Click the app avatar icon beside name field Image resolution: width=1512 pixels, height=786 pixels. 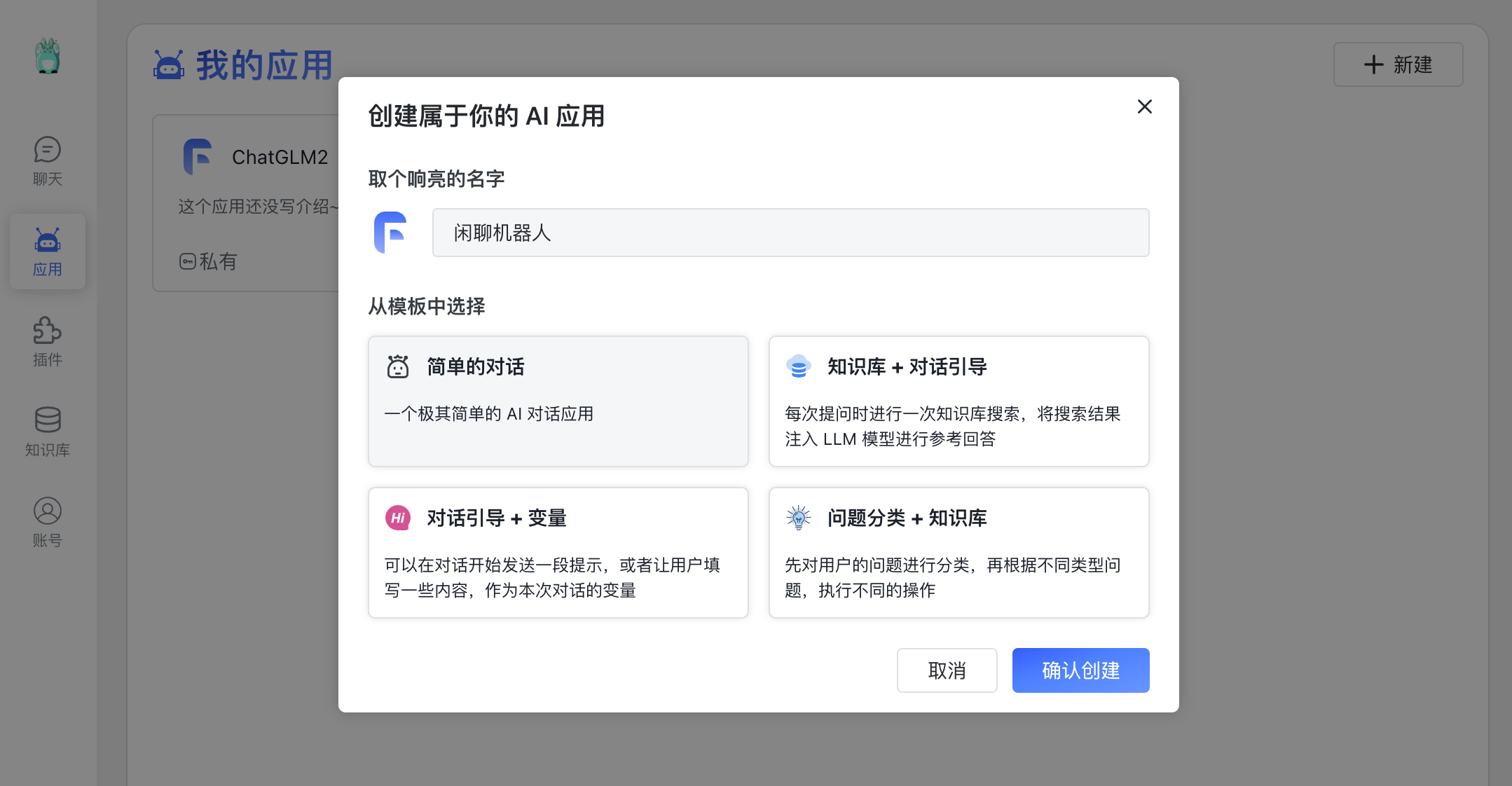[x=391, y=233]
